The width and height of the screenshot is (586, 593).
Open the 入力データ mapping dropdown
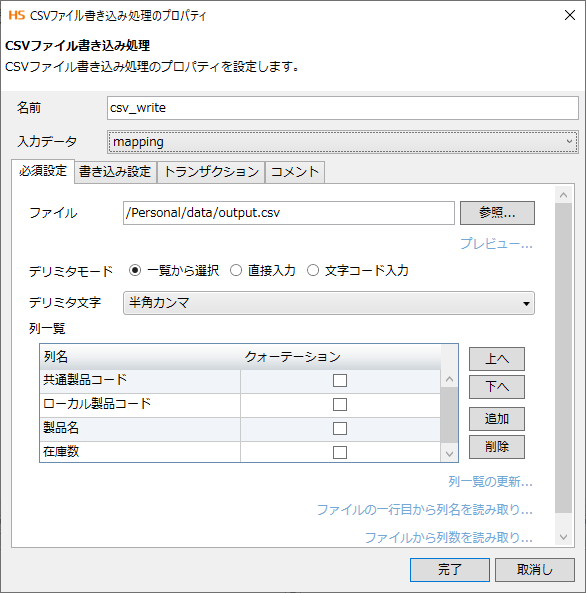pyautogui.click(x=343, y=142)
